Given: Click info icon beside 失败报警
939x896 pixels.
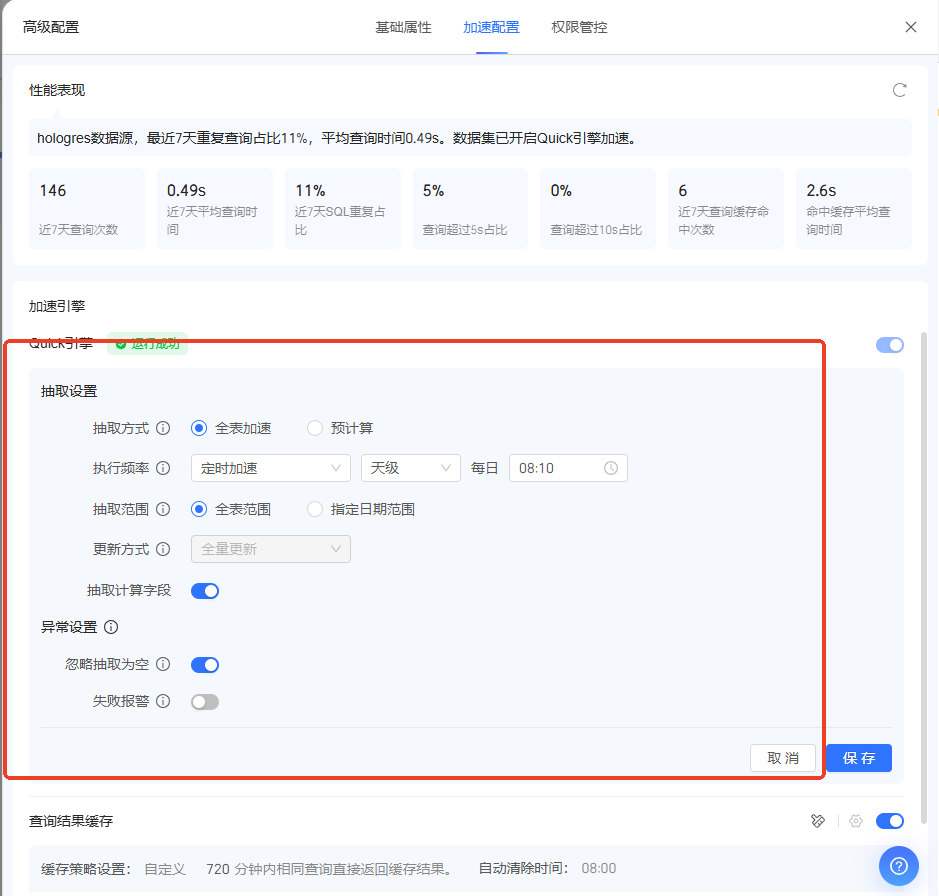Looking at the screenshot, I should click(x=164, y=701).
